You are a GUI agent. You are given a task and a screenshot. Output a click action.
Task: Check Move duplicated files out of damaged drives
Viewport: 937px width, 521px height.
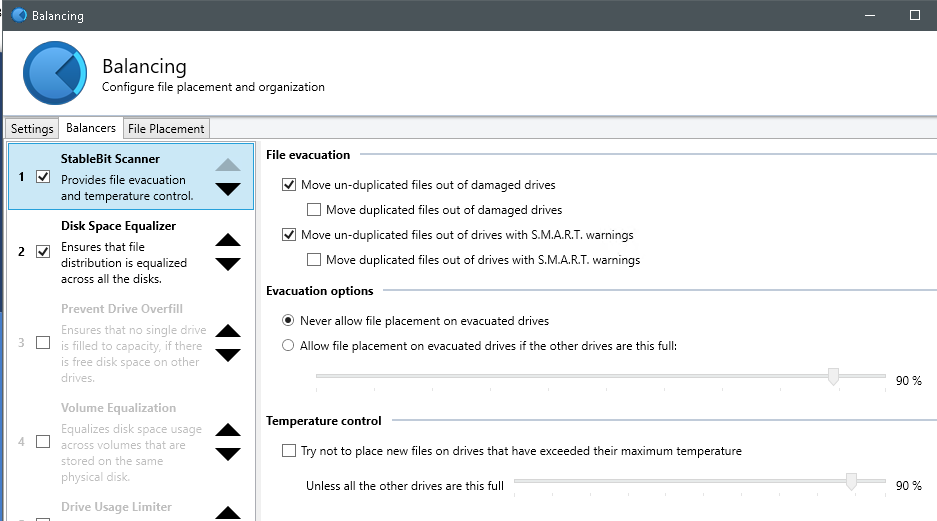314,210
